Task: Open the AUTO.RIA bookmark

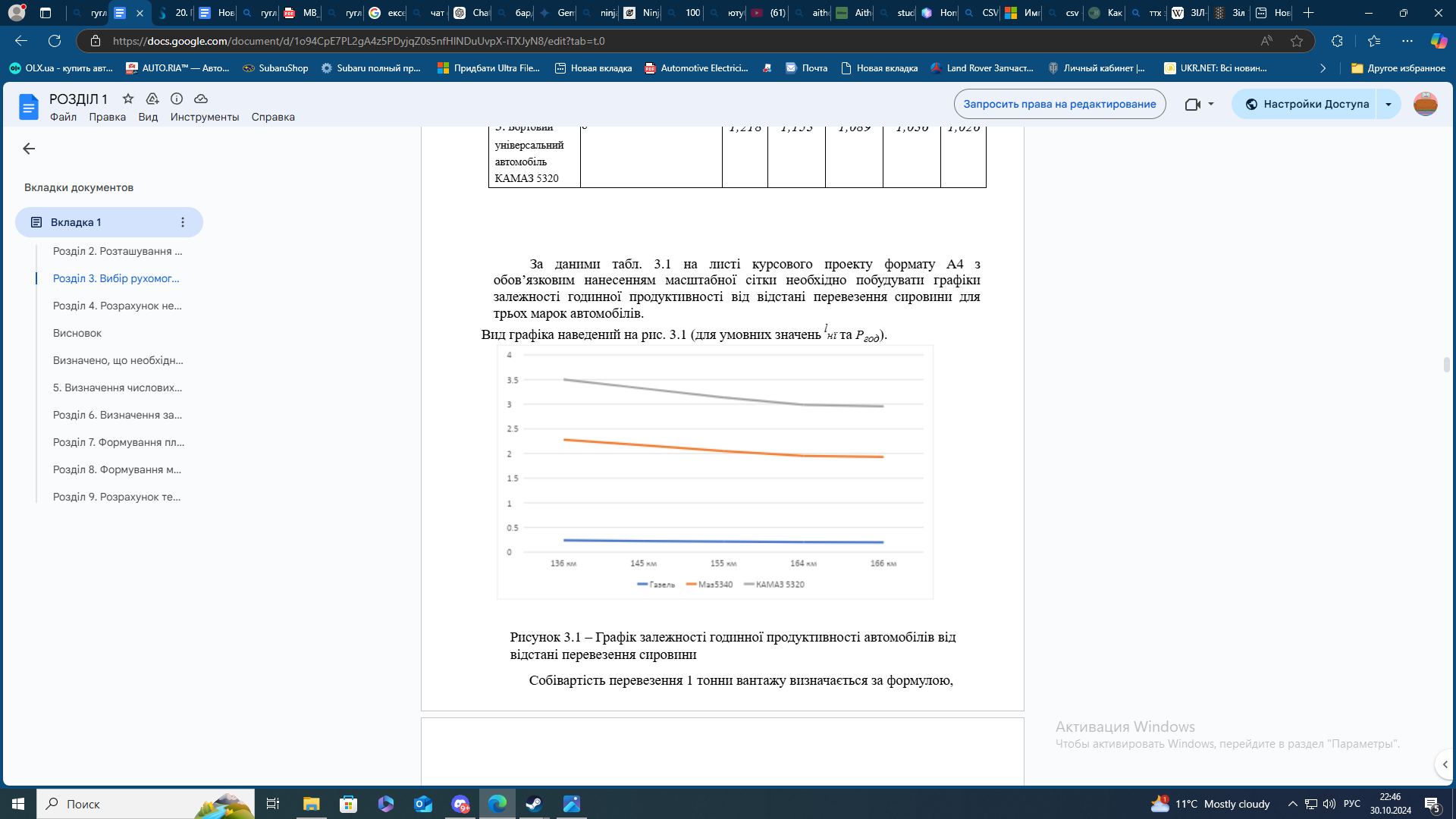Action: pyautogui.click(x=177, y=68)
